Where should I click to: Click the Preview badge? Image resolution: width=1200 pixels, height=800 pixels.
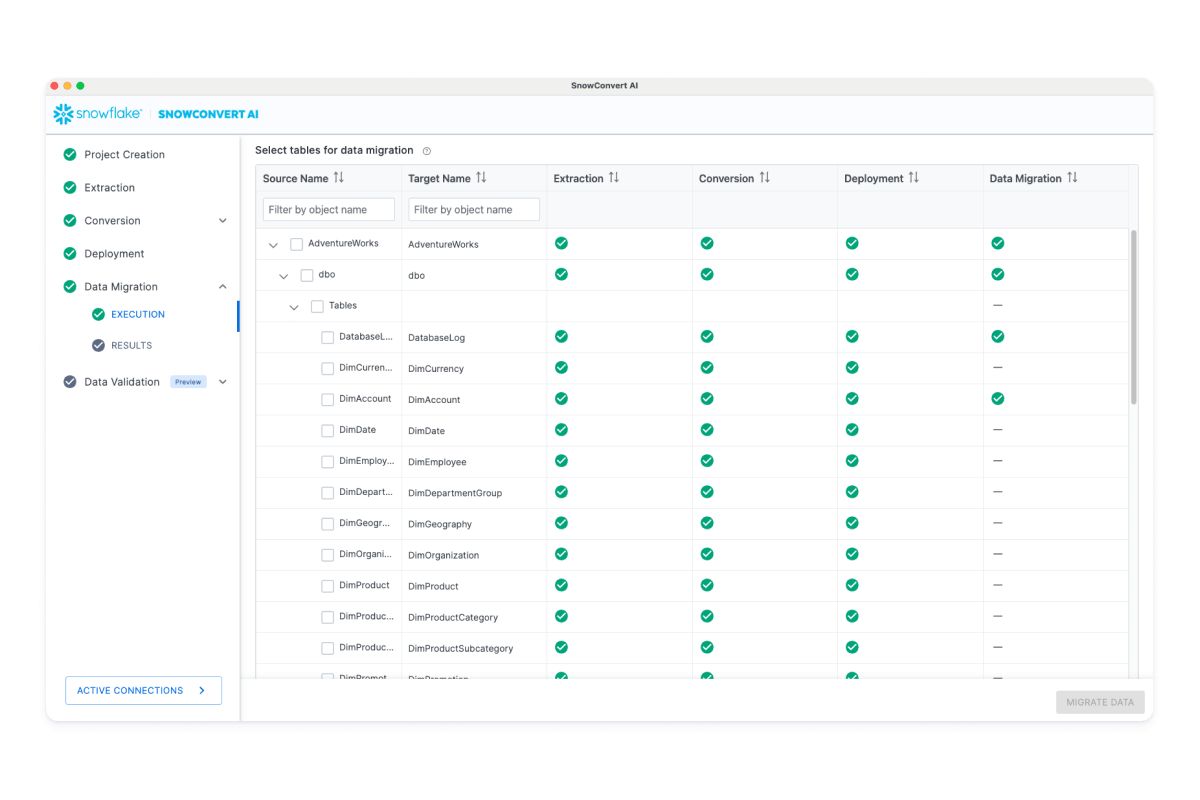188,382
